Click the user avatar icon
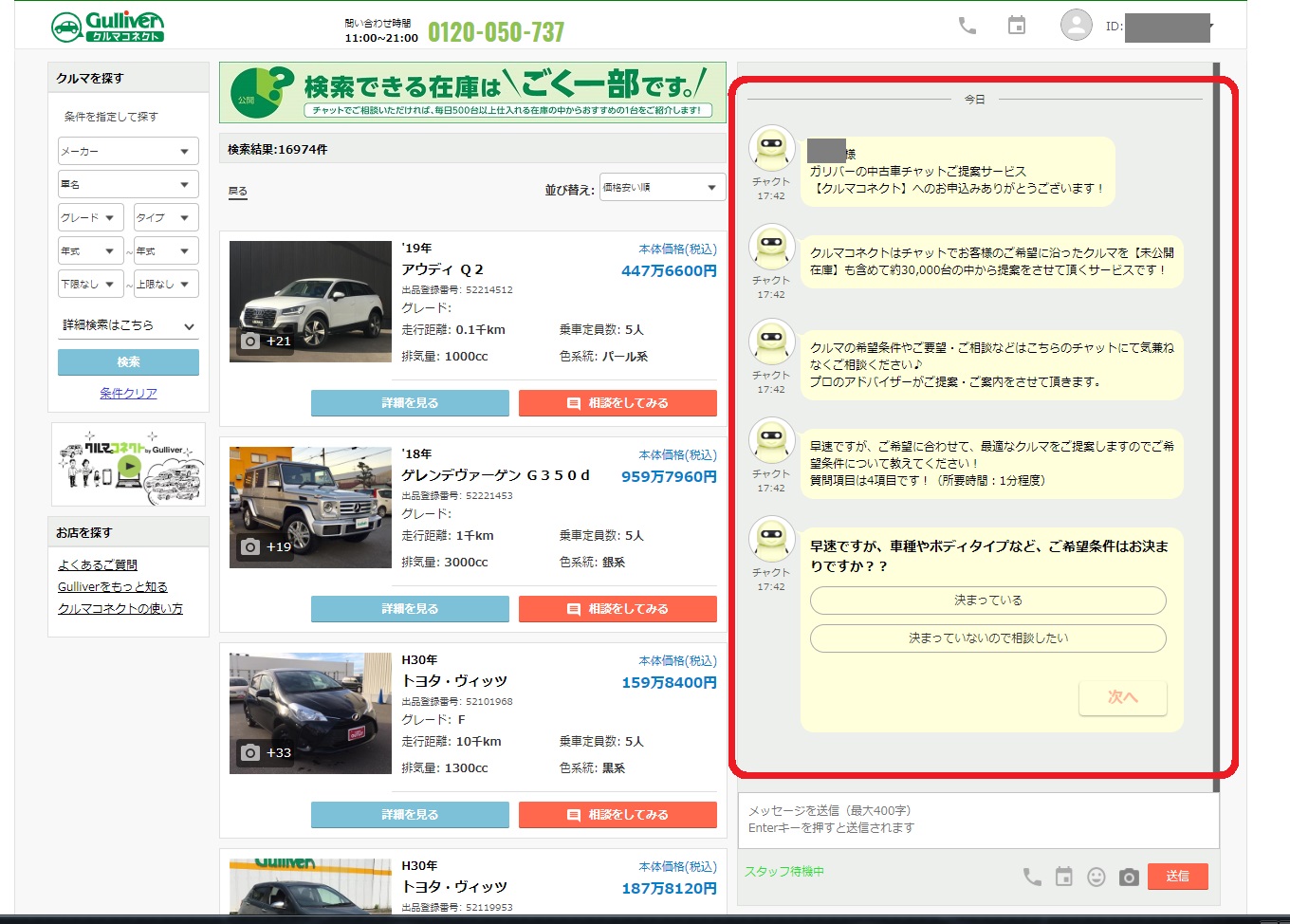The height and width of the screenshot is (924, 1290). (1076, 26)
